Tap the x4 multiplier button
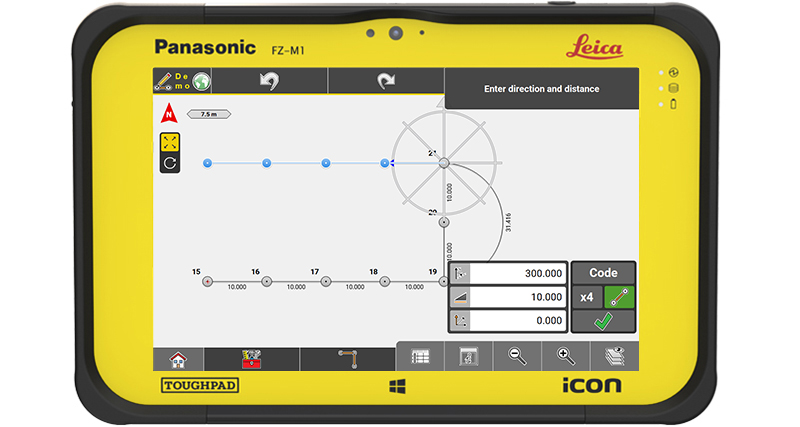Screen dimensions: 800x427 coord(587,297)
